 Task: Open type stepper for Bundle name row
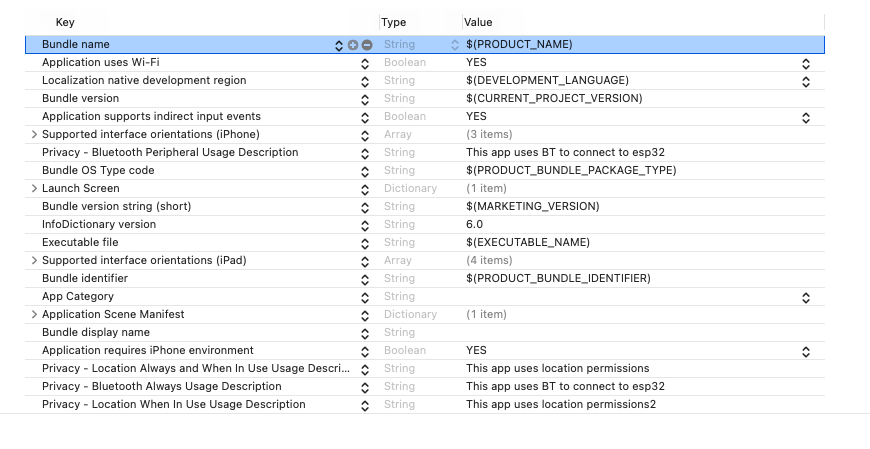click(x=456, y=45)
